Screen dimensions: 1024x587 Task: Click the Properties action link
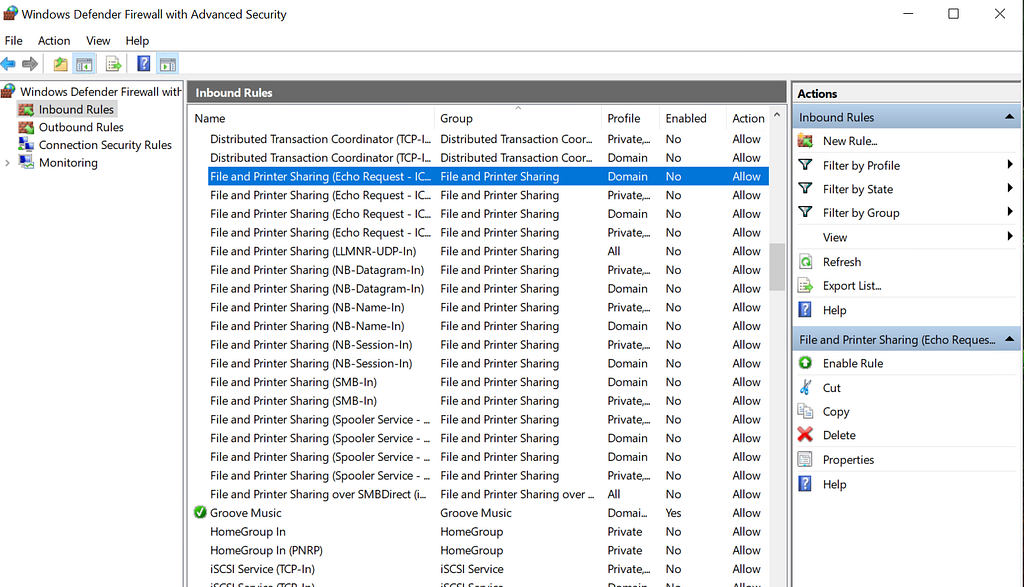tap(848, 460)
